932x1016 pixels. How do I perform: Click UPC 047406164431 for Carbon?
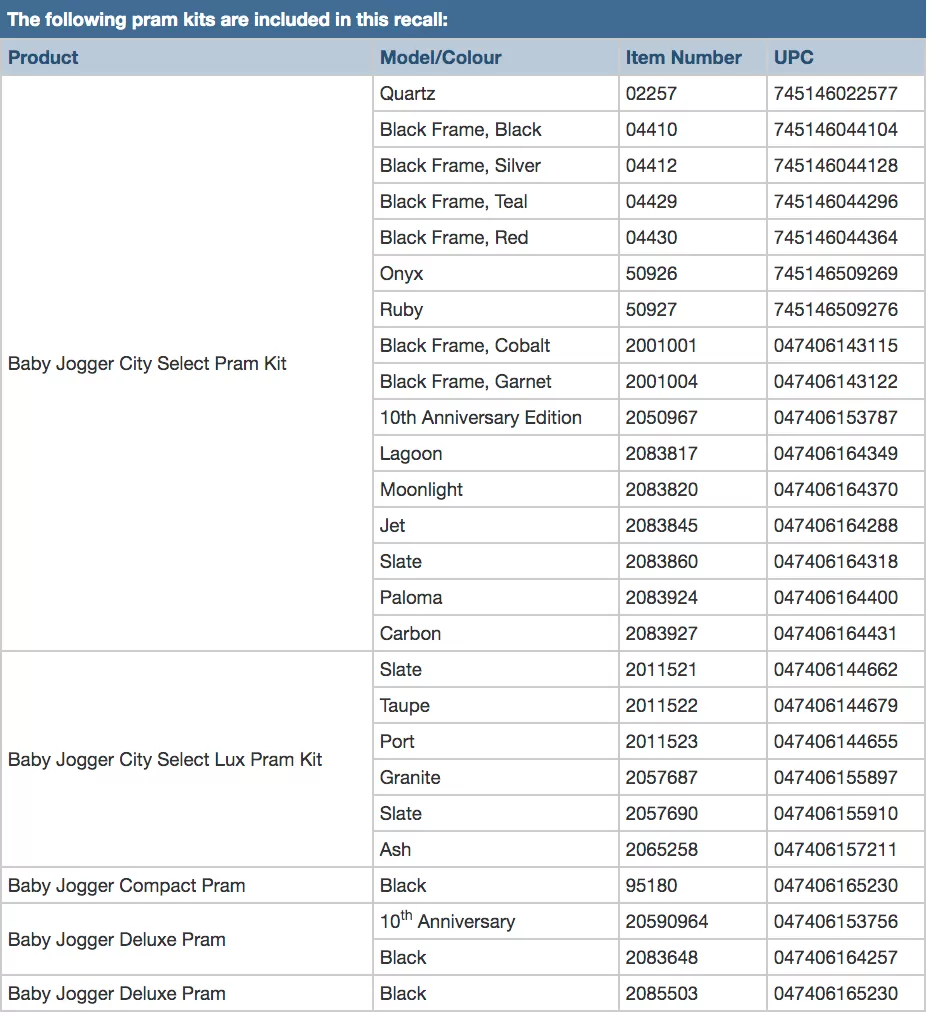pos(846,633)
